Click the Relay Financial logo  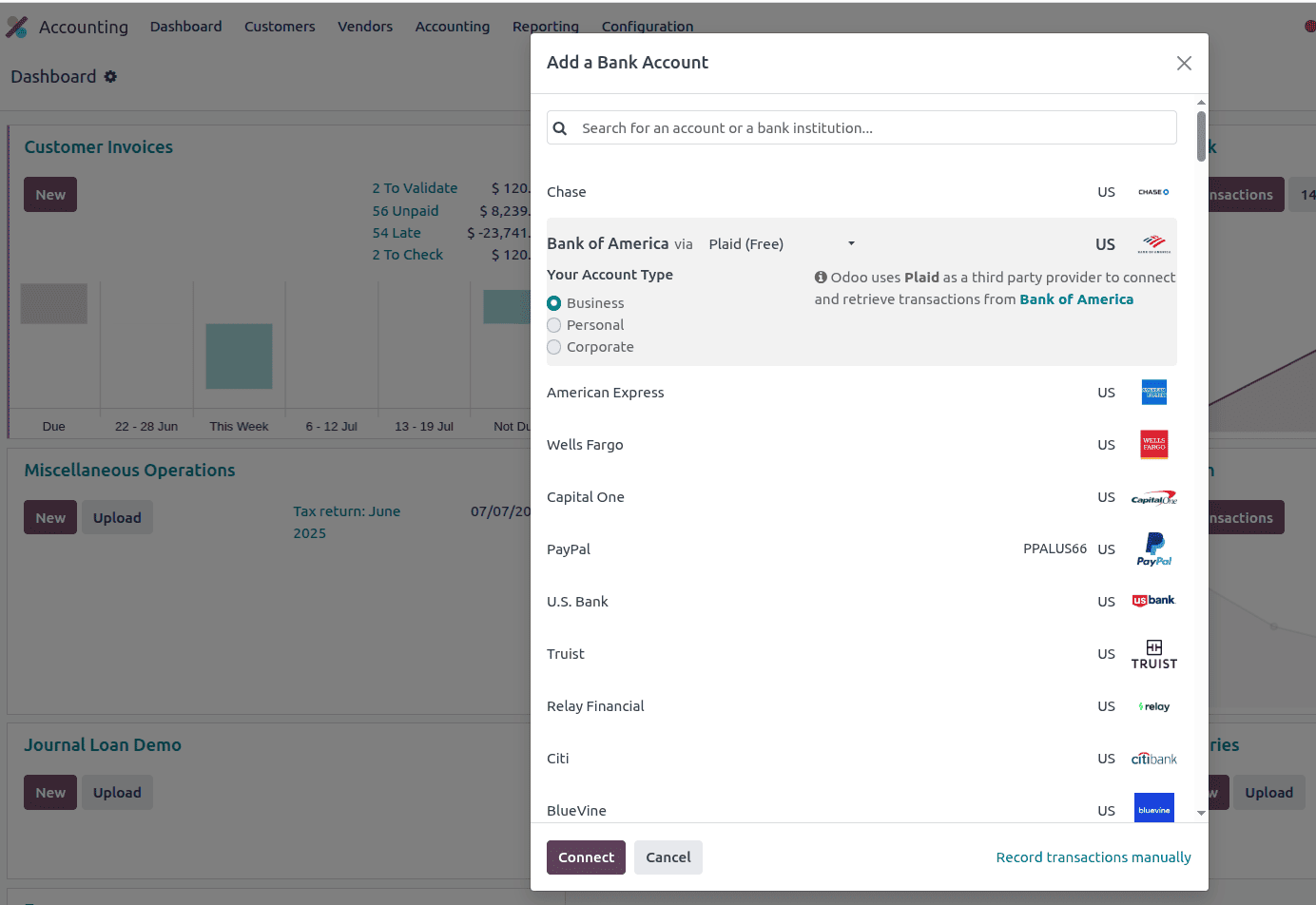(x=1153, y=706)
